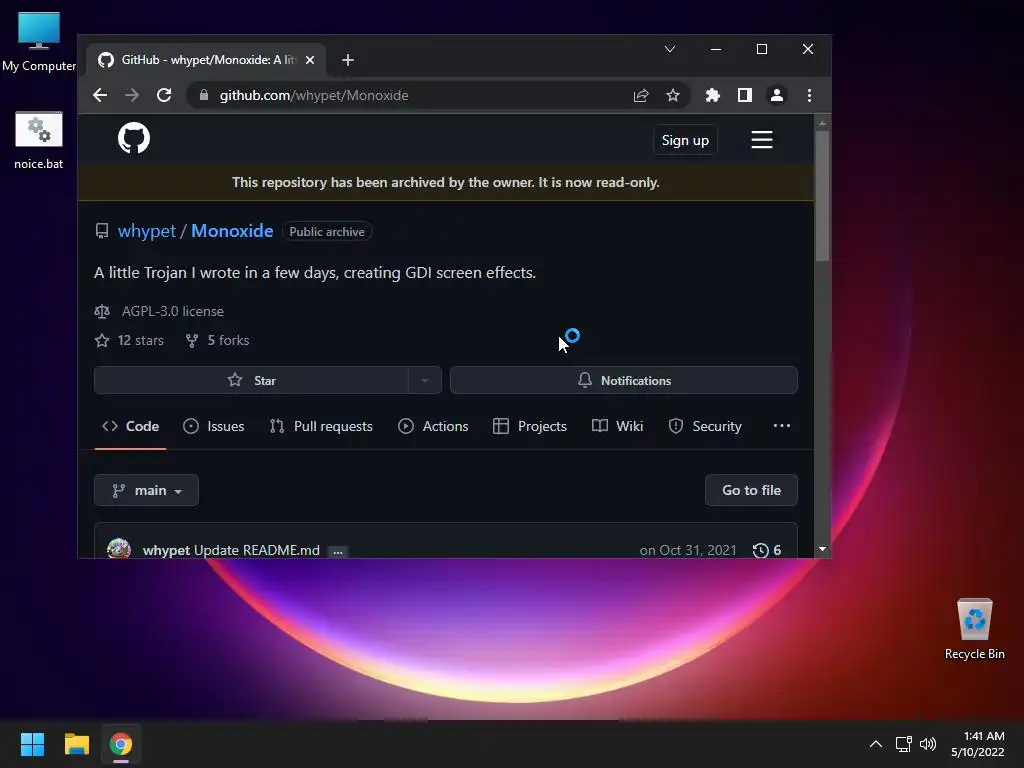Click the page vertical scrollbar thumb
The height and width of the screenshot is (768, 1024).
click(x=822, y=196)
